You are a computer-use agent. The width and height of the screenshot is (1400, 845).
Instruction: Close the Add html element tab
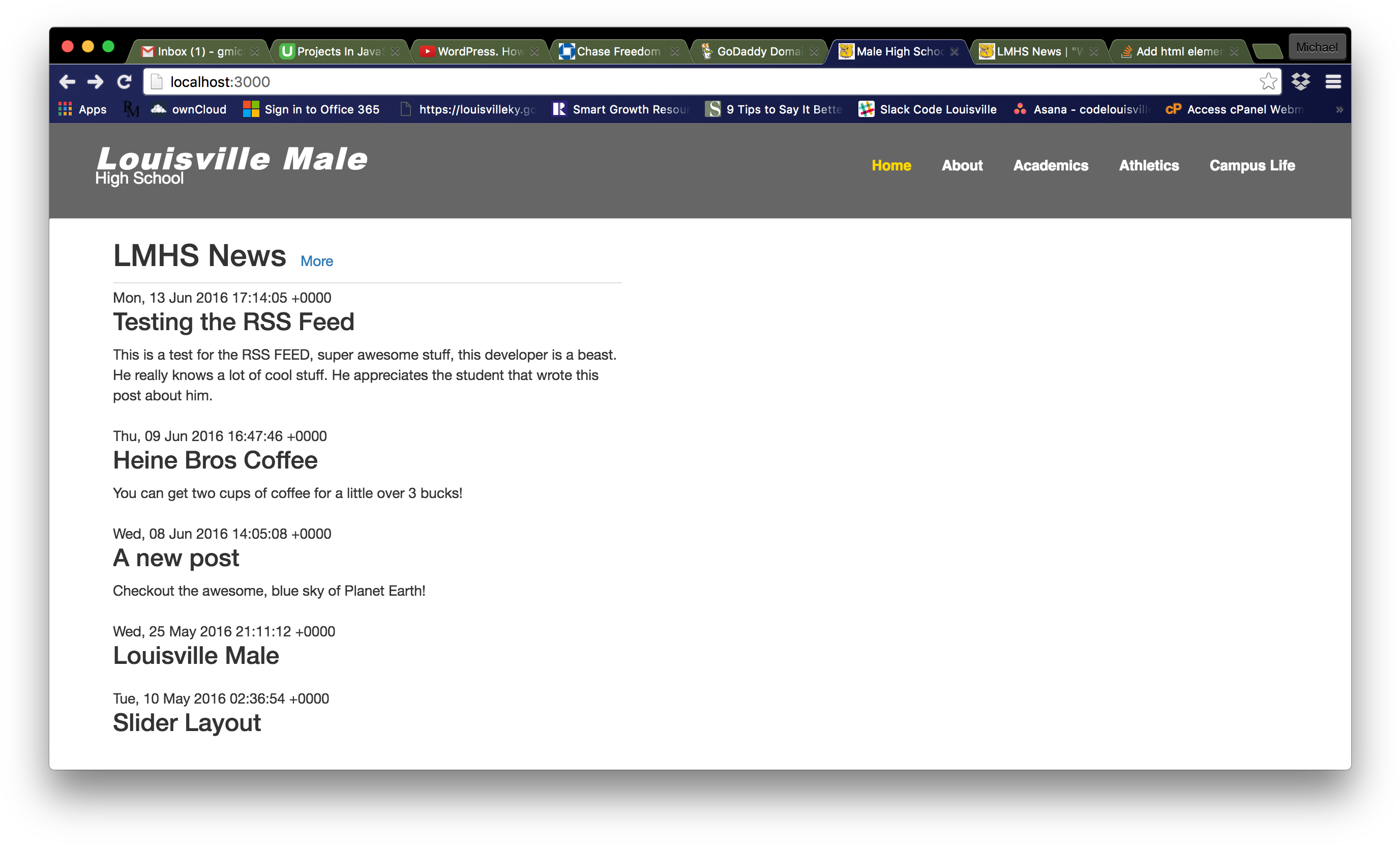[1234, 52]
